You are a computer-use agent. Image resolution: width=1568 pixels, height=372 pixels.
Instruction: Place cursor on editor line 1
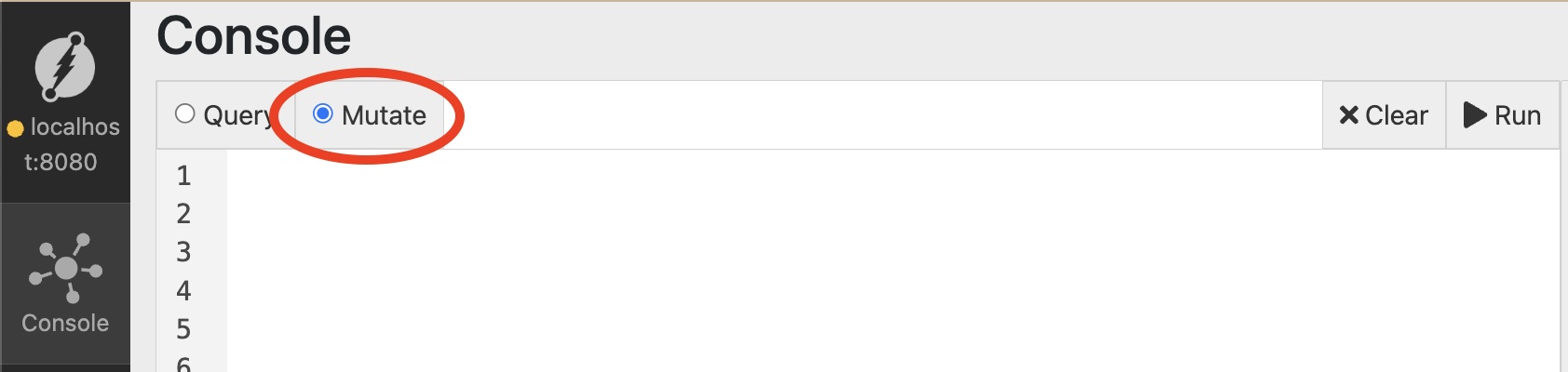[x=892, y=176]
